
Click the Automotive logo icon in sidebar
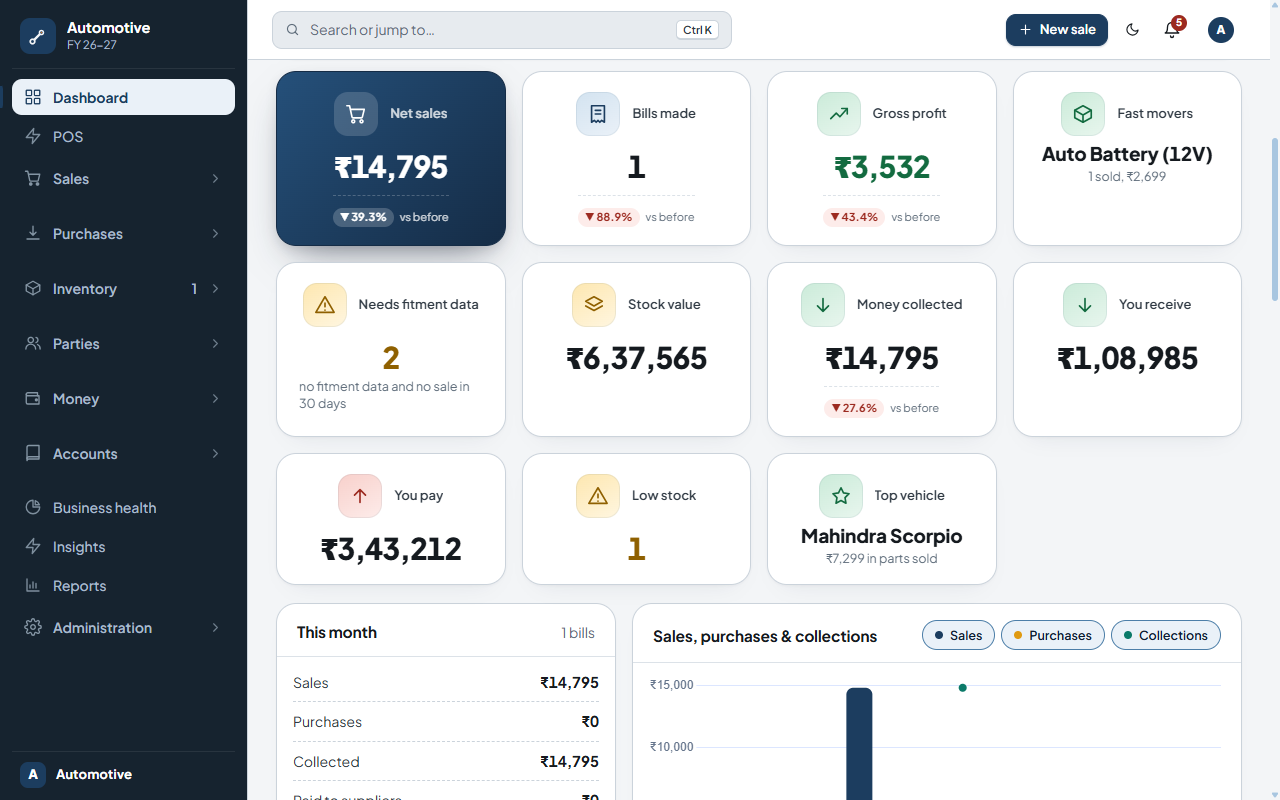coord(38,36)
